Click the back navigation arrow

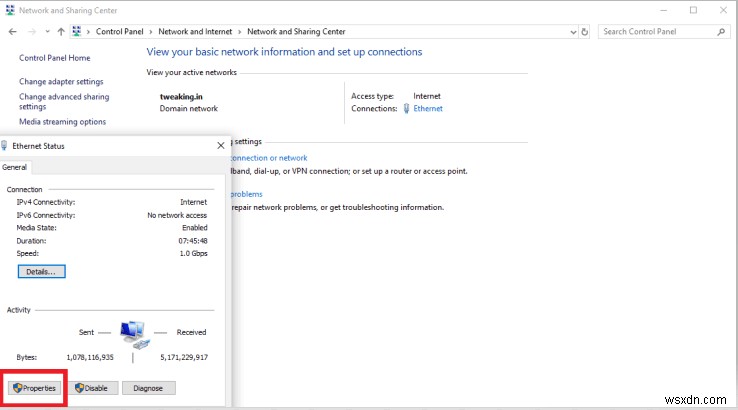11,32
